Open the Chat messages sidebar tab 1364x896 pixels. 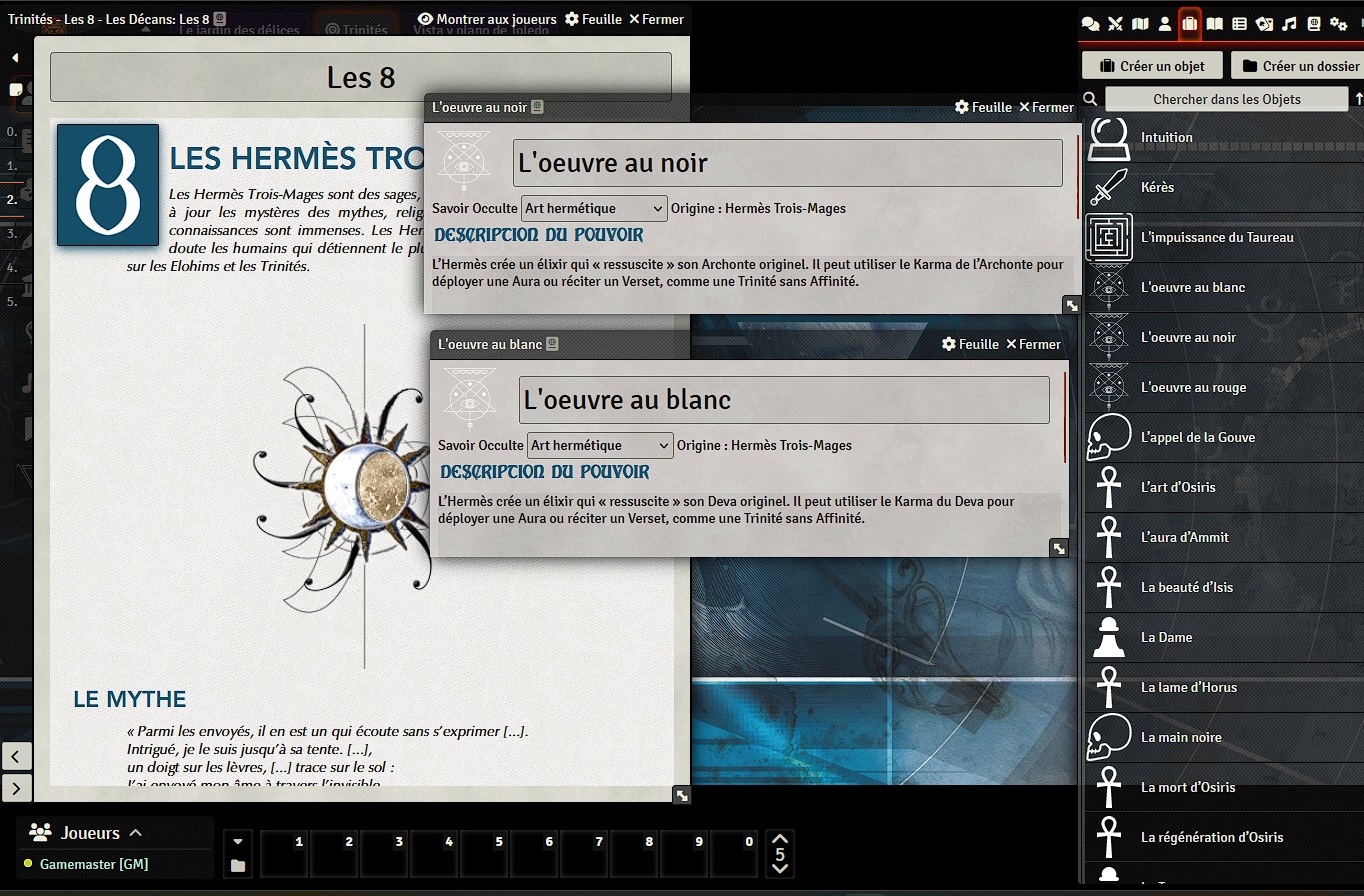point(1091,24)
